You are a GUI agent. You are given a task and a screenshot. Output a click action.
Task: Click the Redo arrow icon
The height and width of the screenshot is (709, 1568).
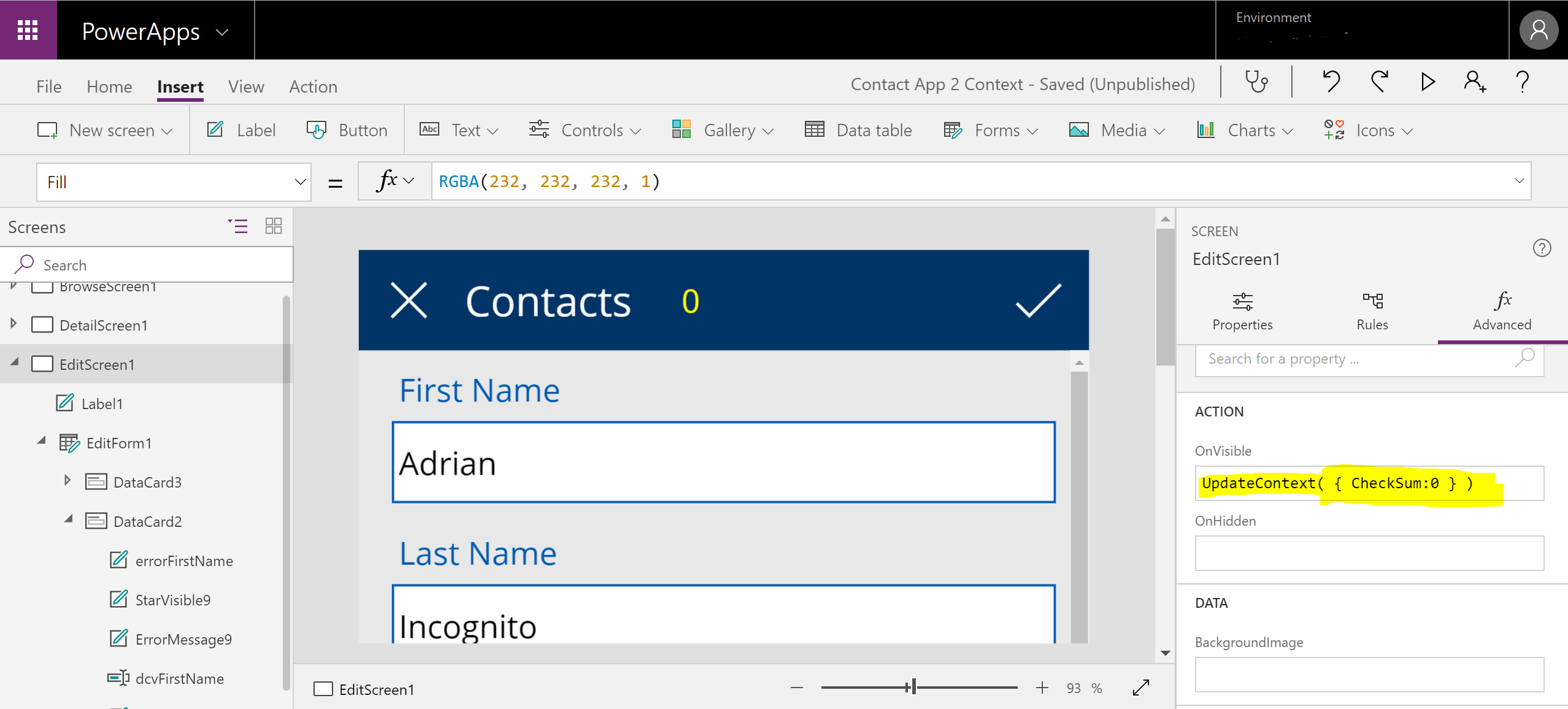point(1380,82)
